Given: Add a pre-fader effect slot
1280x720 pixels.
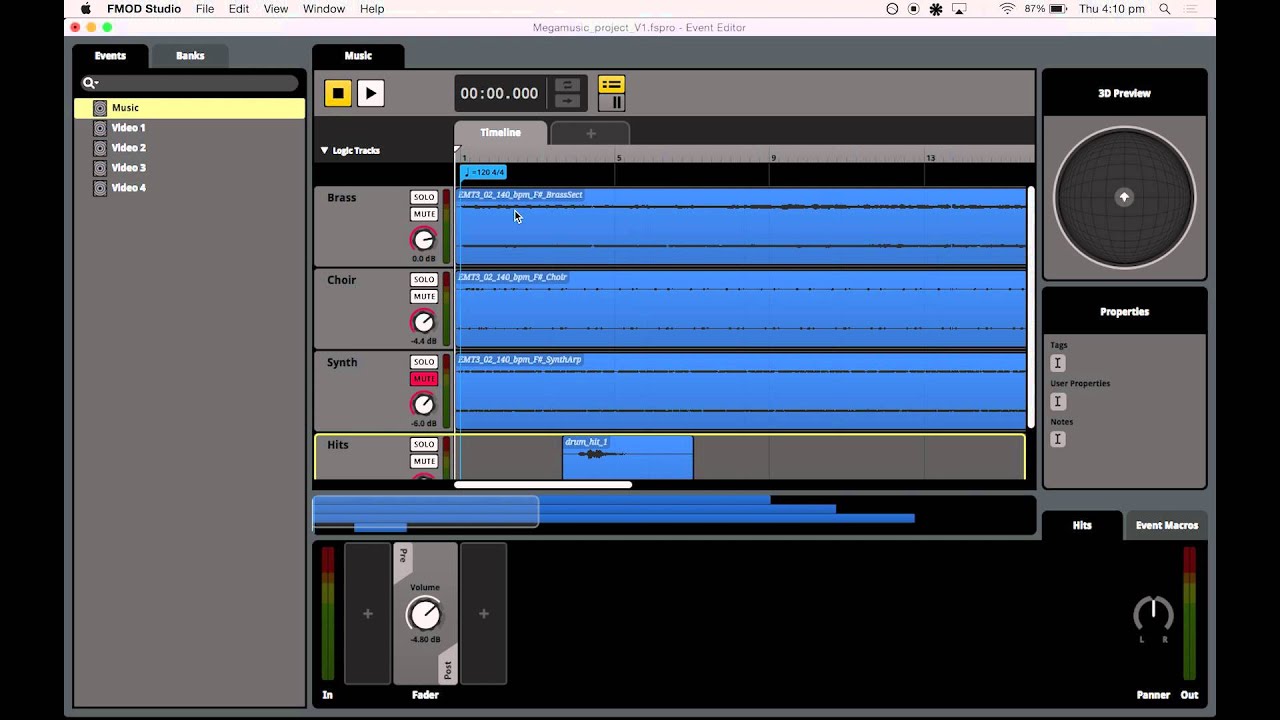Looking at the screenshot, I should [x=367, y=614].
